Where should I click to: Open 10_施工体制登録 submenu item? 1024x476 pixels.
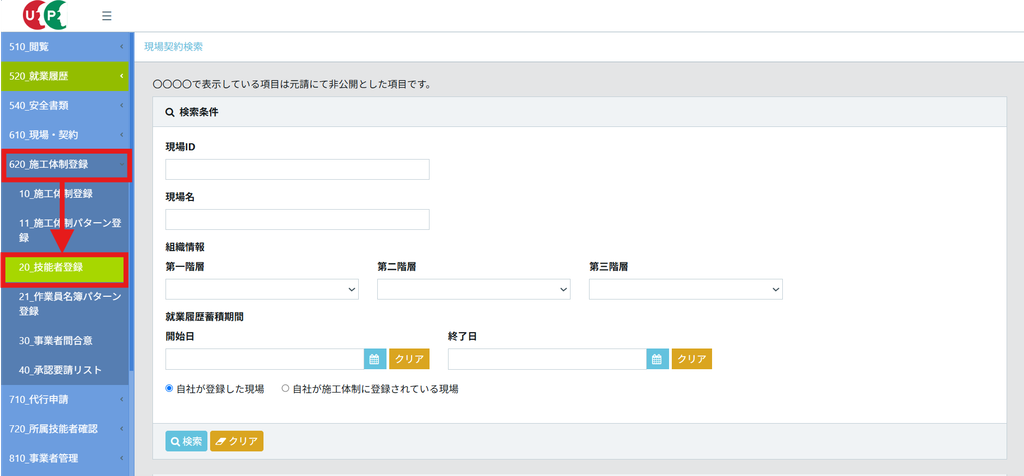point(65,194)
